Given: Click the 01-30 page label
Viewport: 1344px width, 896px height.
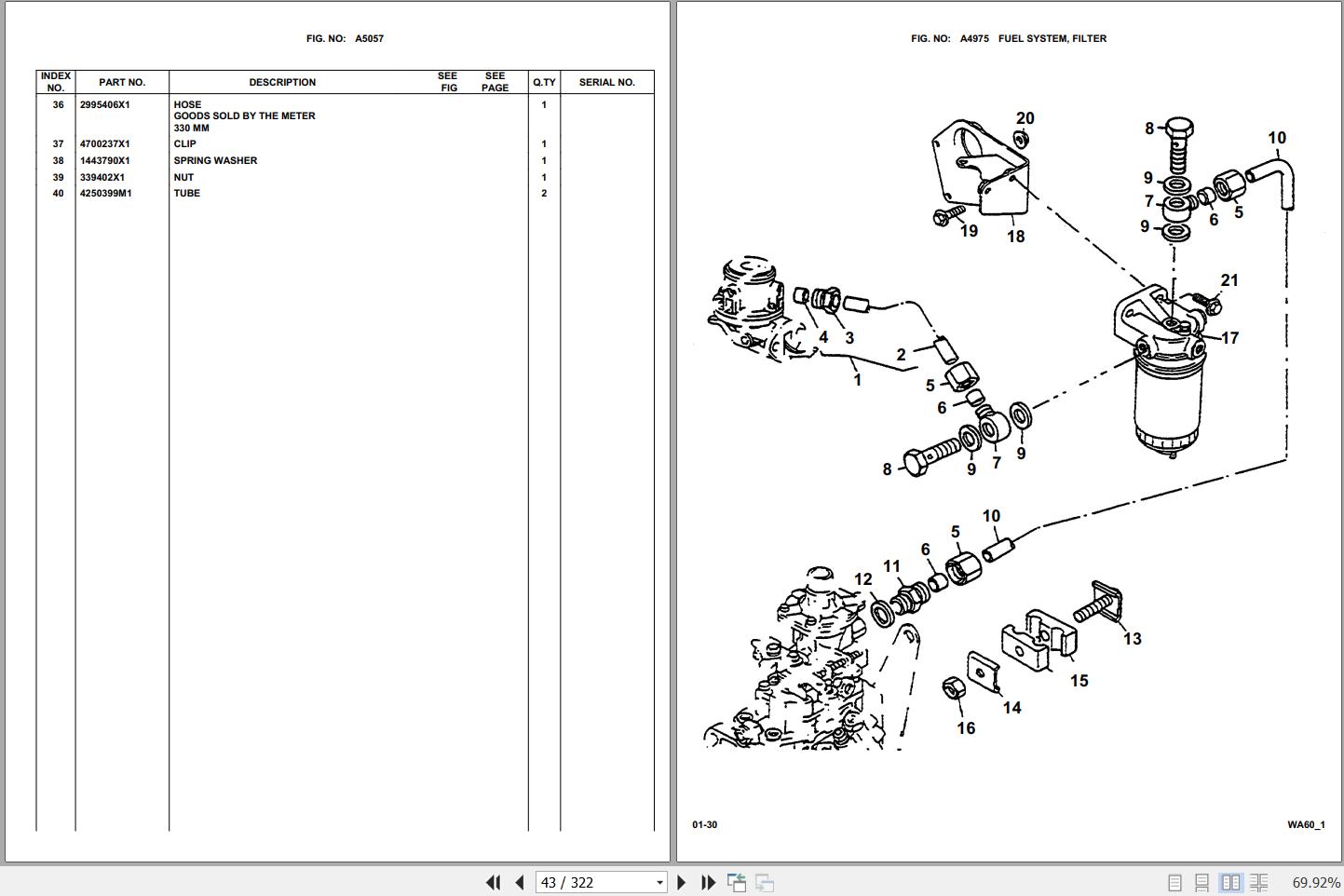Looking at the screenshot, I should point(705,825).
